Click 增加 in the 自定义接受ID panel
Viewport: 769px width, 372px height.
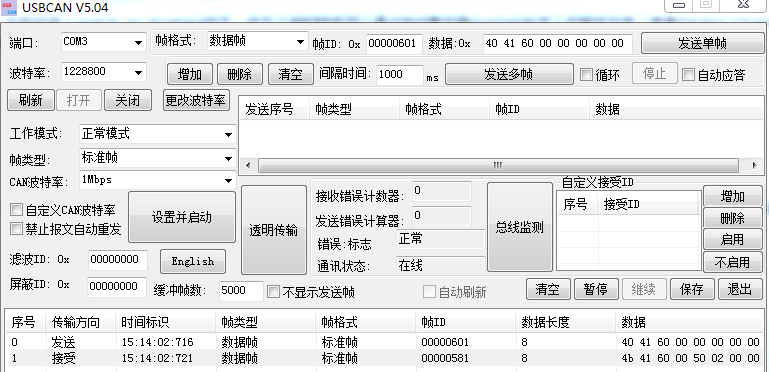733,197
